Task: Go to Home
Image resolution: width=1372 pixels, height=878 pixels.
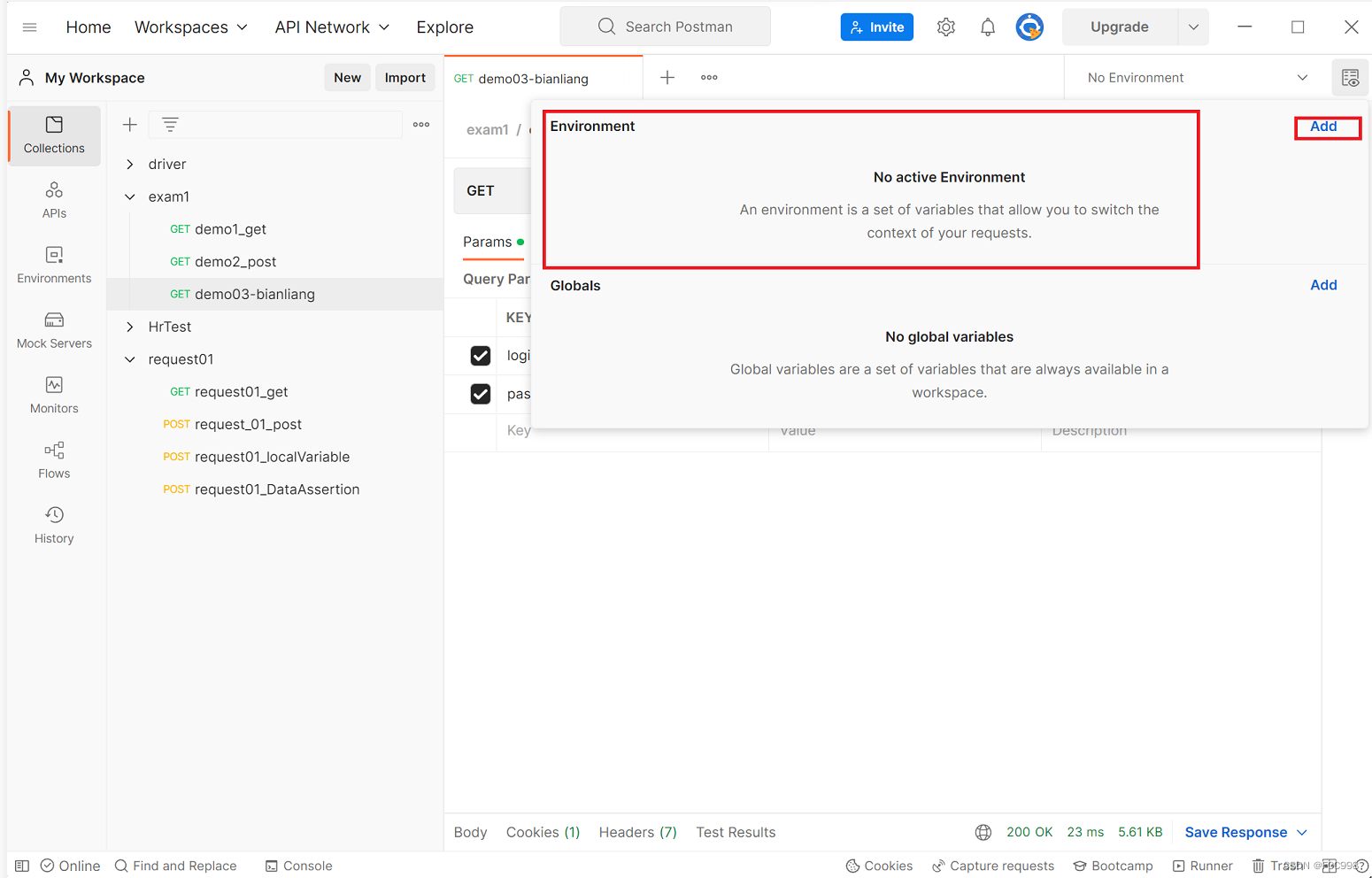Action: pyautogui.click(x=89, y=27)
